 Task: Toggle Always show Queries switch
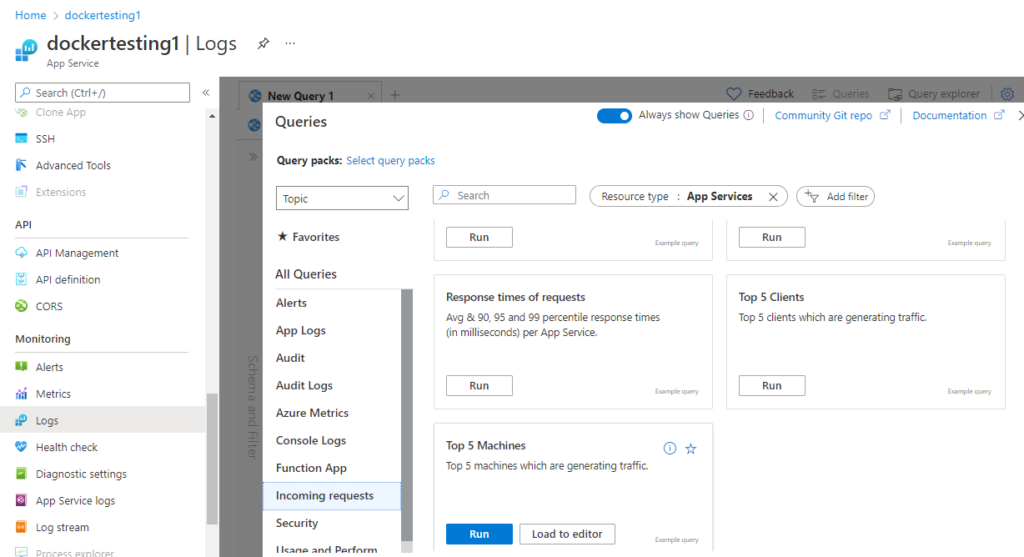tap(614, 116)
